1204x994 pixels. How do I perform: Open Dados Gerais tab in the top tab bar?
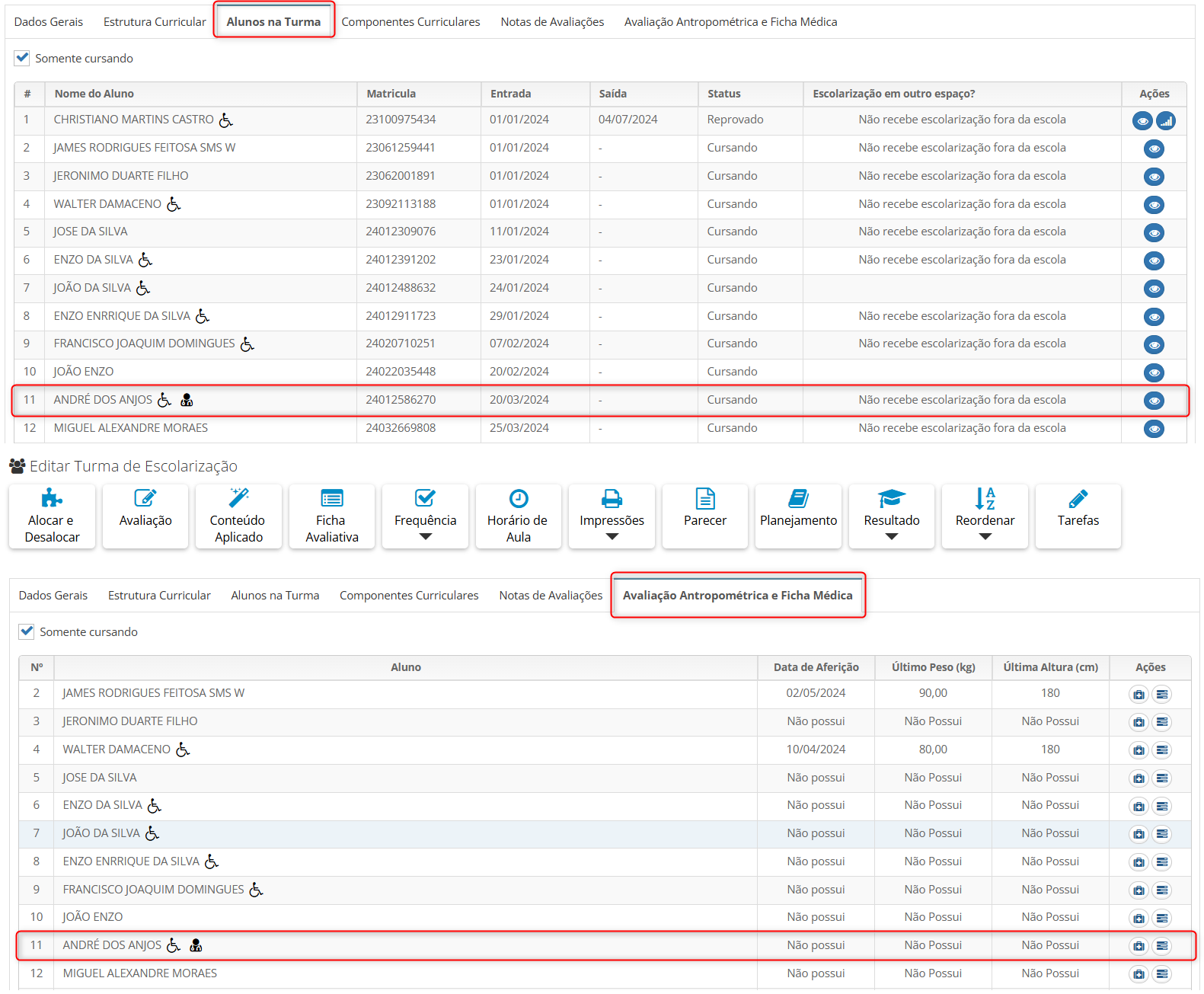coord(49,21)
